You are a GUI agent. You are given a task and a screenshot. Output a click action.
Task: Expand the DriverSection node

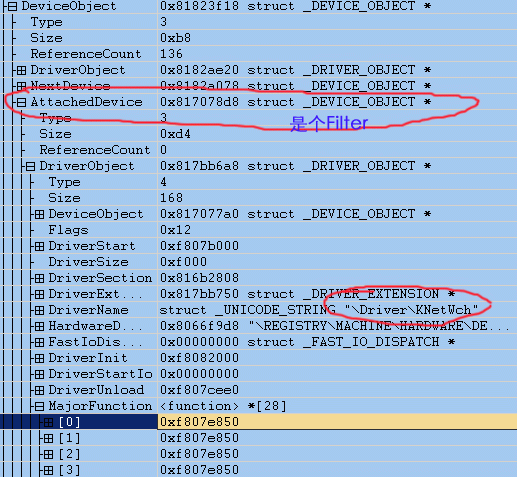[x=39, y=278]
